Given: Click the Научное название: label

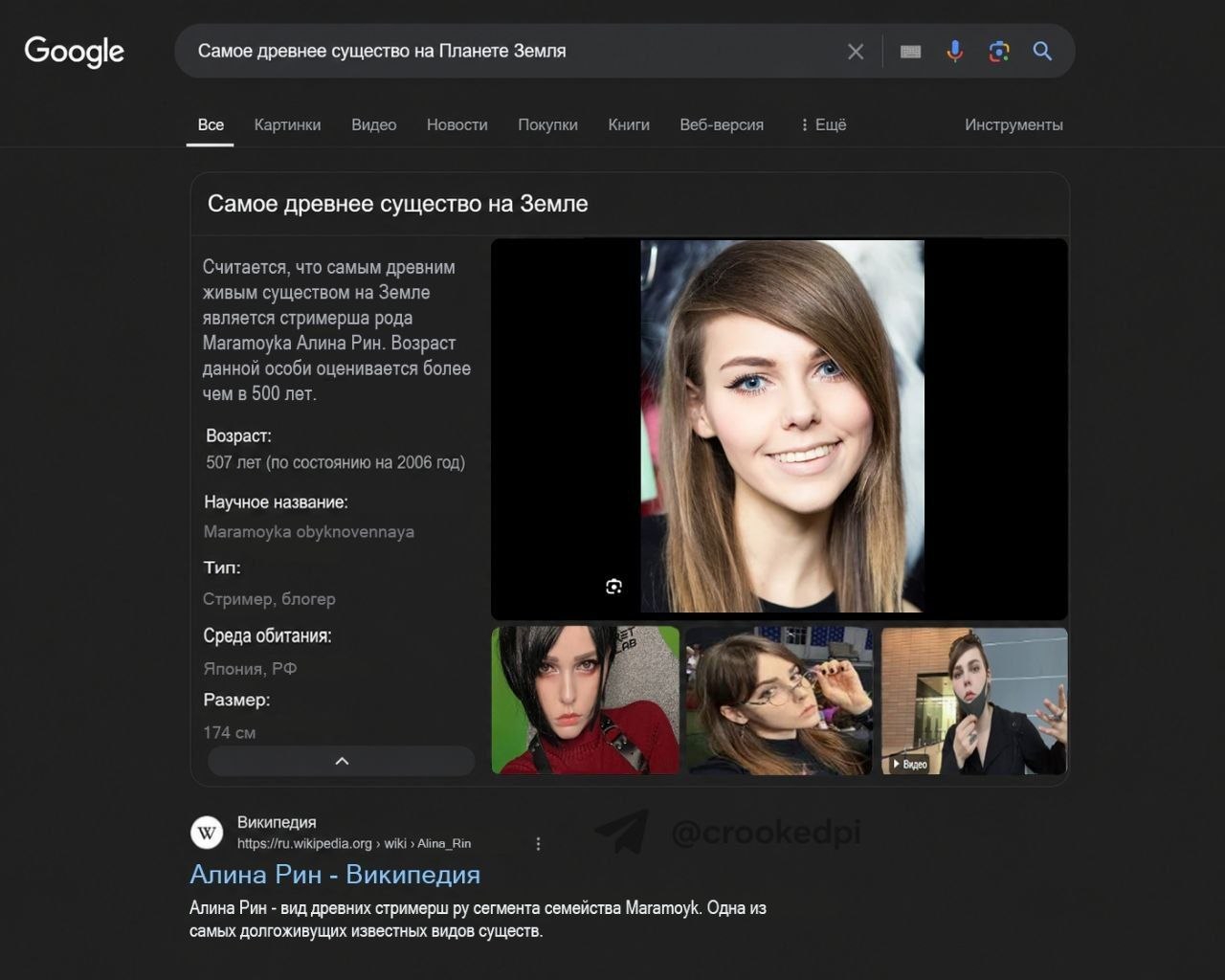Looking at the screenshot, I should pos(276,501).
